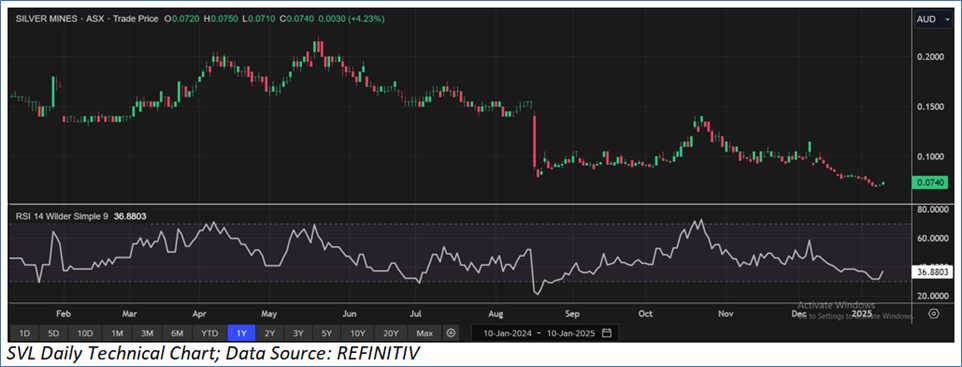Viewport: 962px width, 367px height.
Task: Open range settings icon next to Max
Action: tap(452, 333)
